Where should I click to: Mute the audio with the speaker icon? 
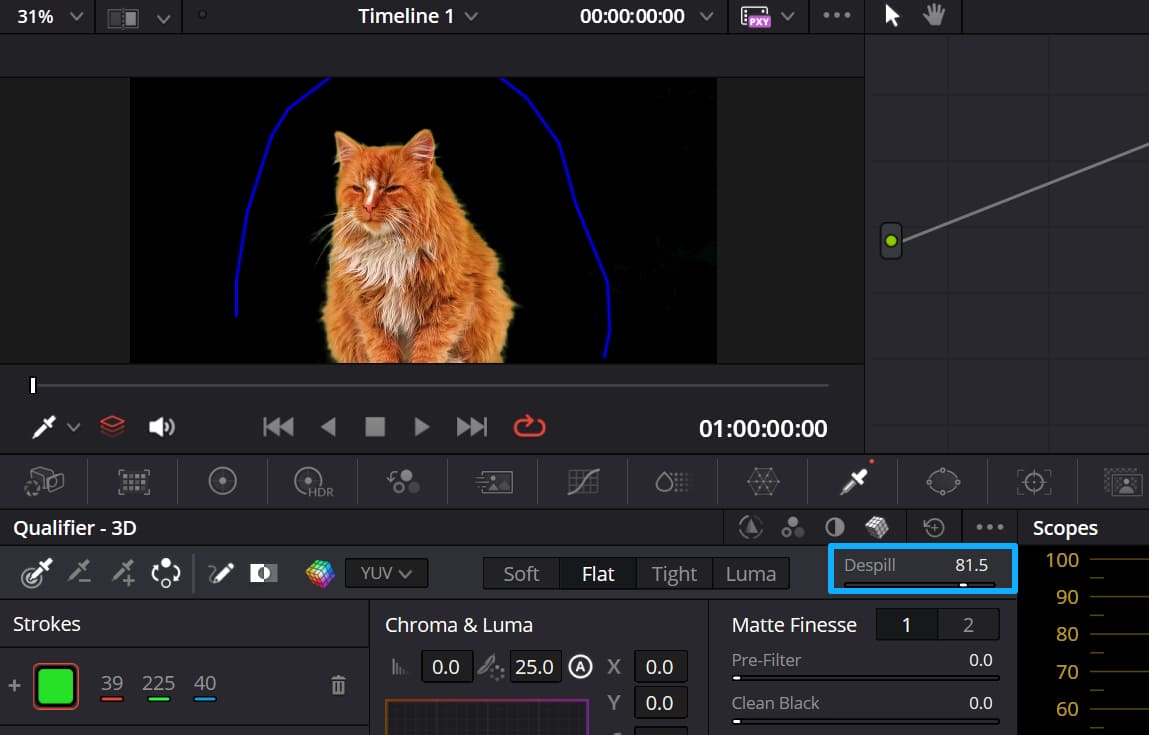pos(162,426)
